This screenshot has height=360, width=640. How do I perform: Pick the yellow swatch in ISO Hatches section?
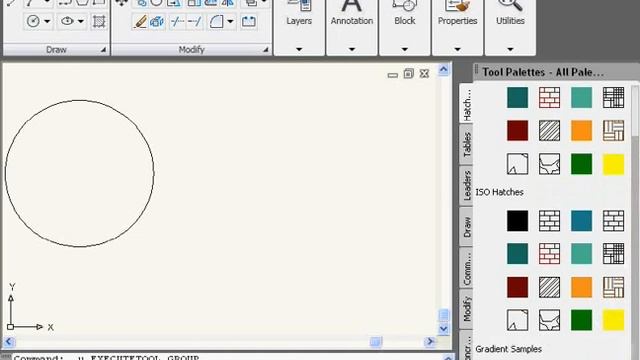coord(613,320)
